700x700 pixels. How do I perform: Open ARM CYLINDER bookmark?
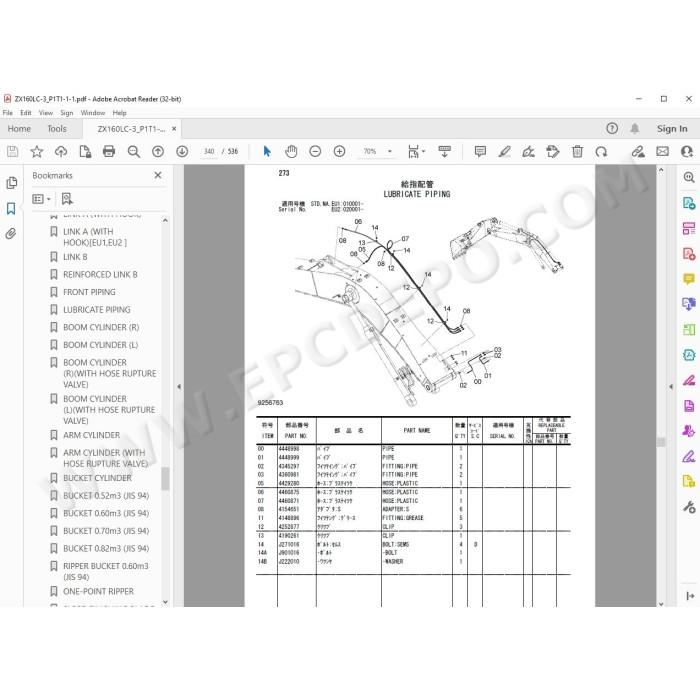coord(92,435)
